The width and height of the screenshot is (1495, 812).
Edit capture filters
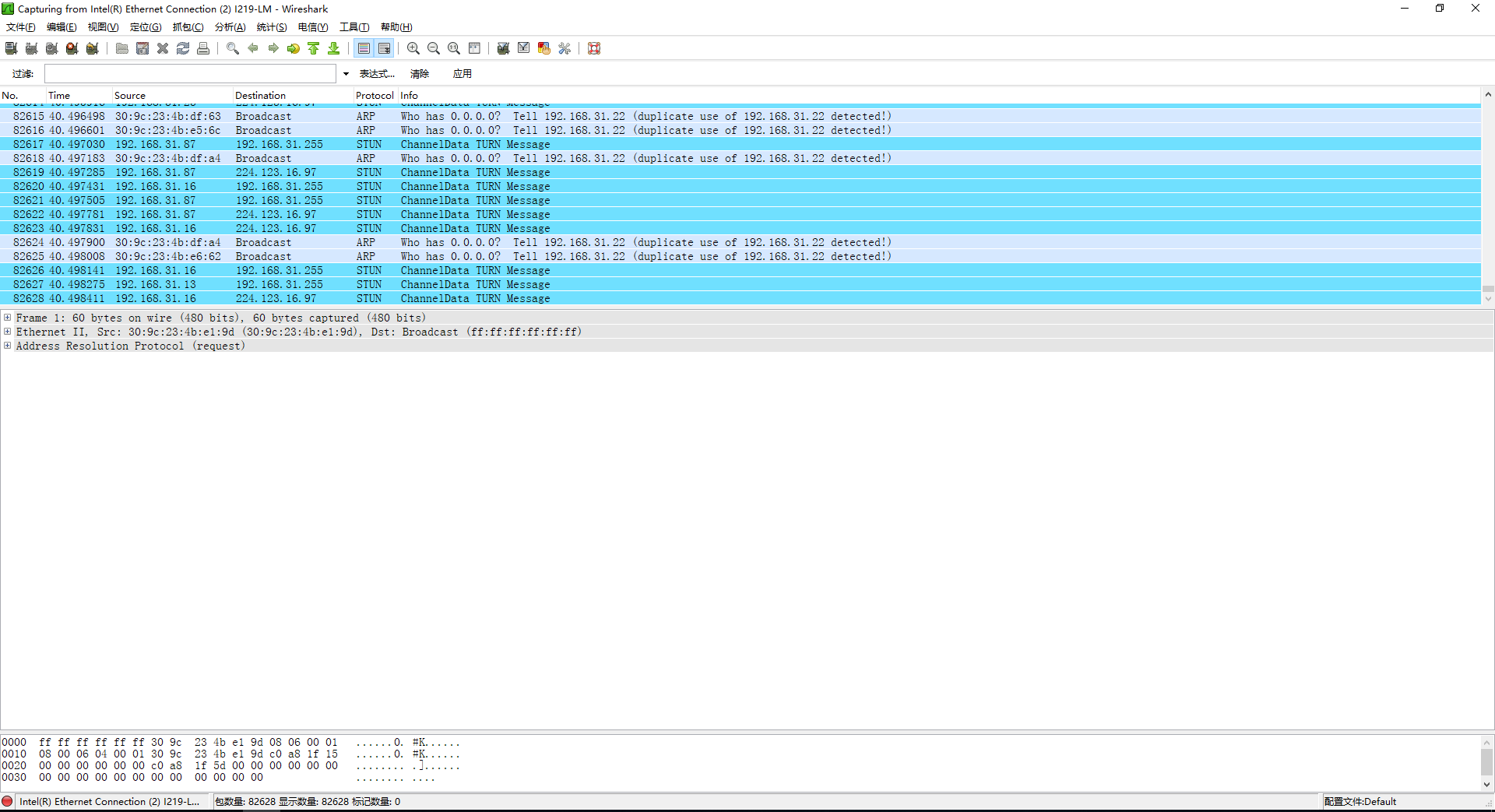click(x=504, y=48)
